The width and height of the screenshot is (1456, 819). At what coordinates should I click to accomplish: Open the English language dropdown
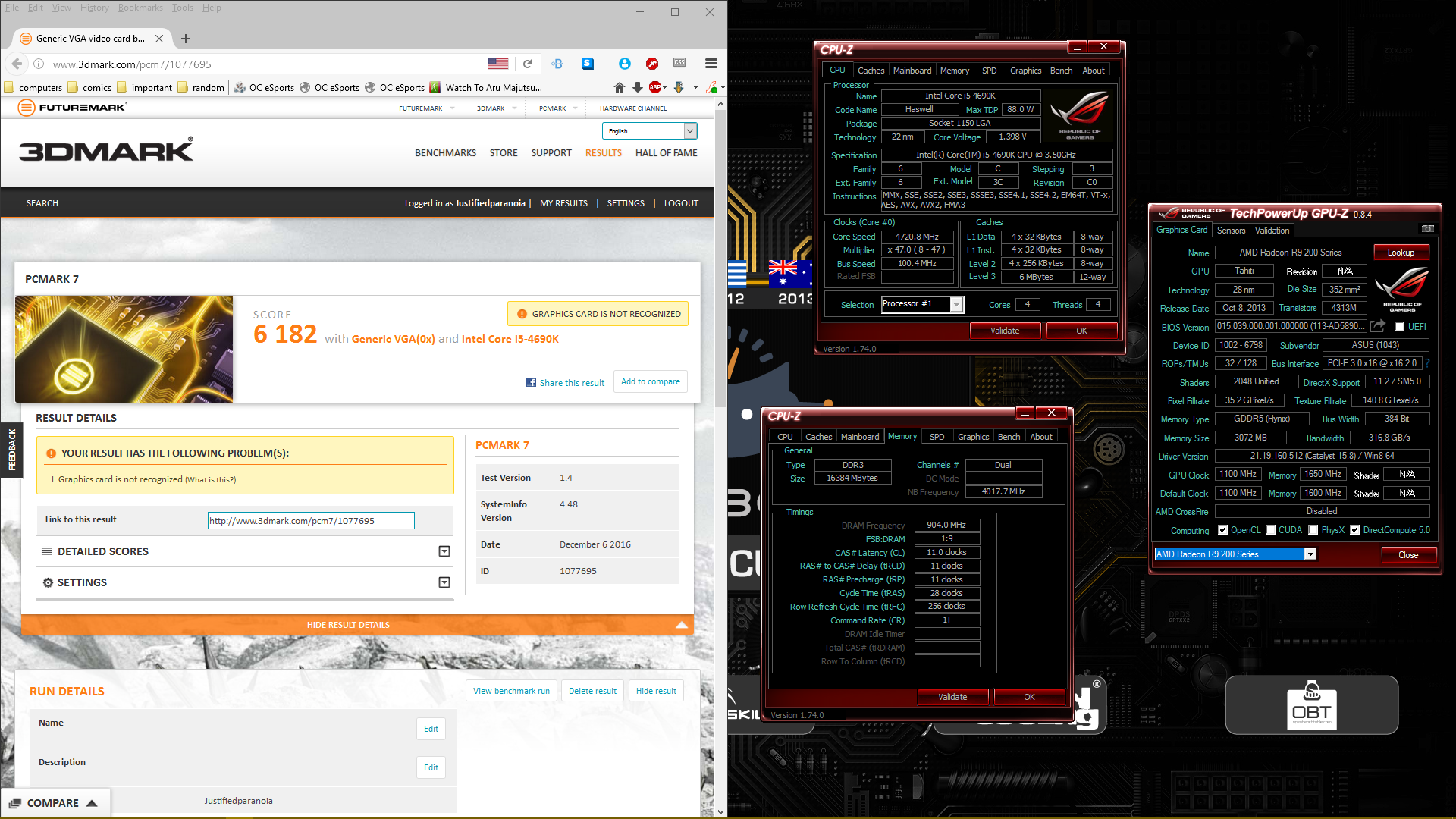(650, 131)
